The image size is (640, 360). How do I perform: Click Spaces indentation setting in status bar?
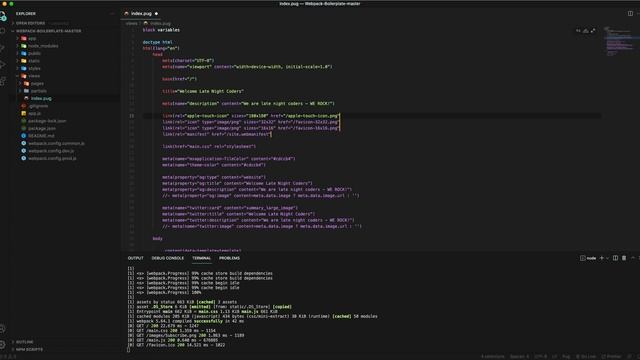[519, 356]
